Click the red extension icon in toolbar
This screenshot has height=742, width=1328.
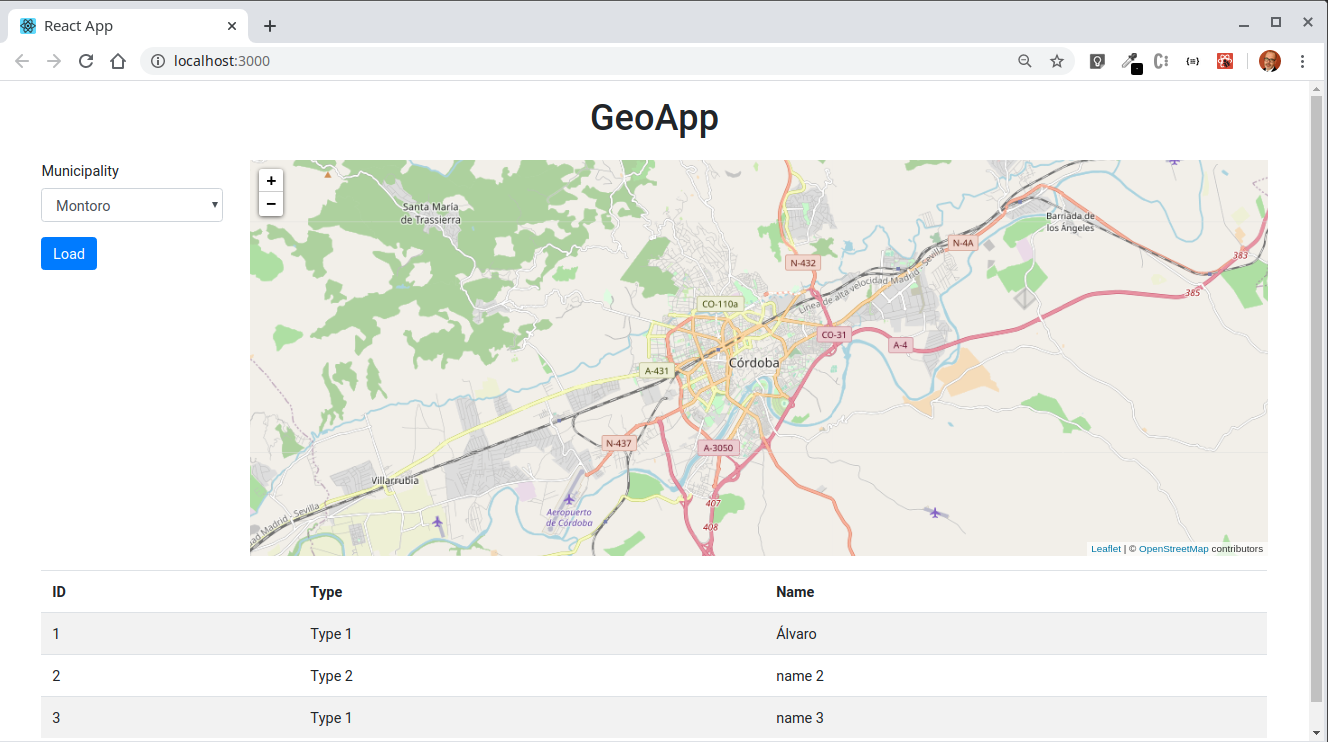coord(1224,61)
